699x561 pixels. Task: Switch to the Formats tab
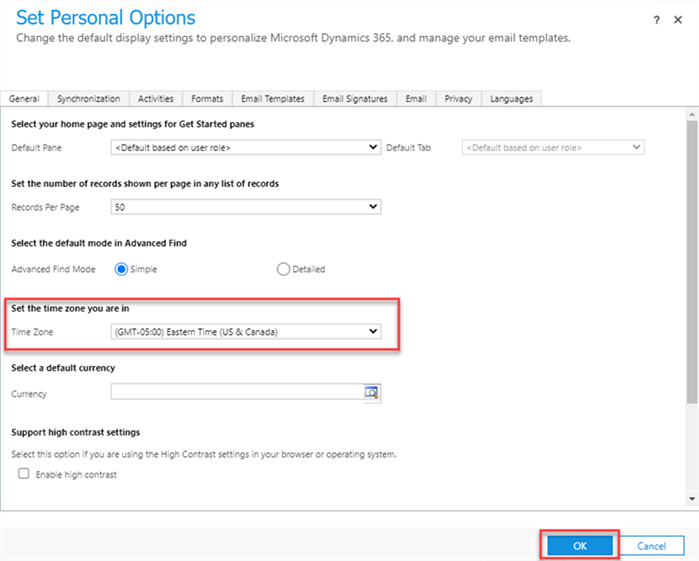coord(207,99)
